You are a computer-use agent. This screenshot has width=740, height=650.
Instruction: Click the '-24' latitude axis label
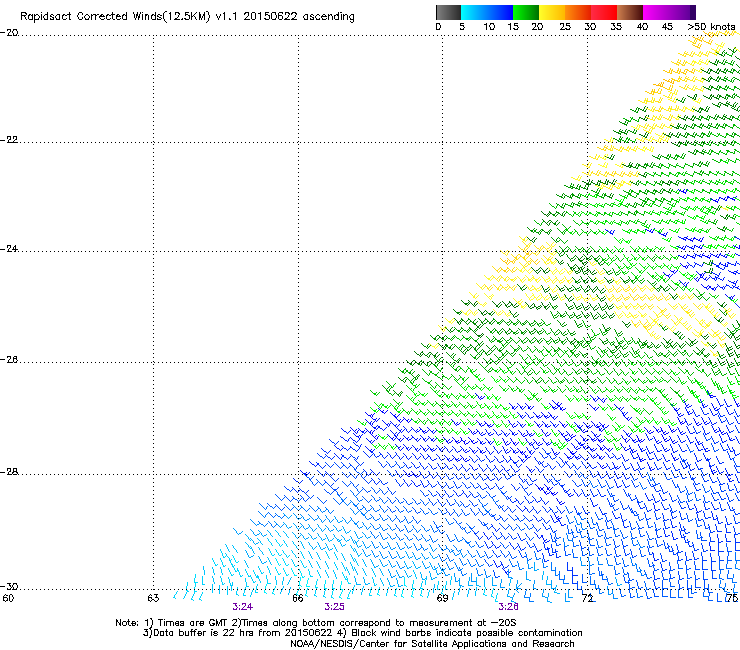tap(9, 249)
